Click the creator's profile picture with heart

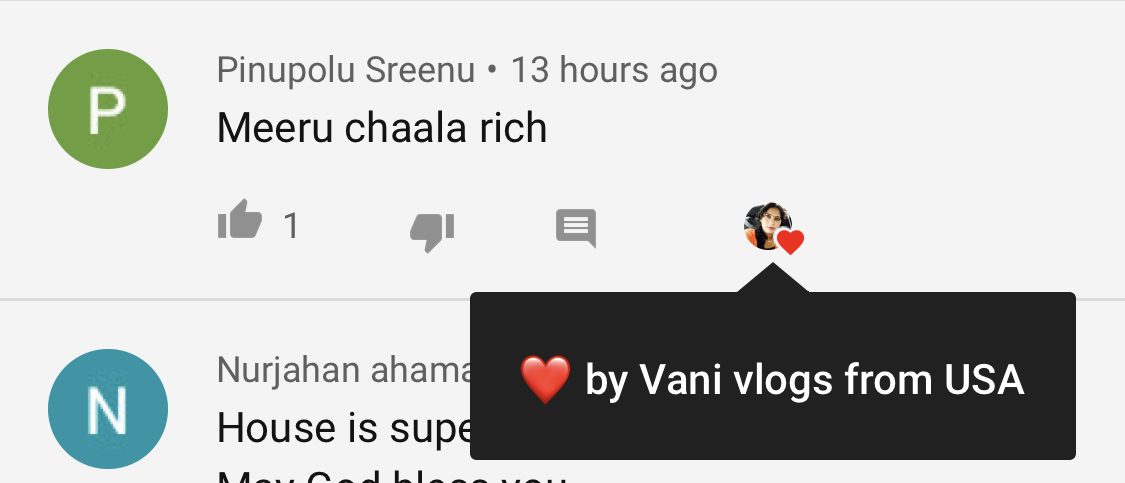[768, 226]
